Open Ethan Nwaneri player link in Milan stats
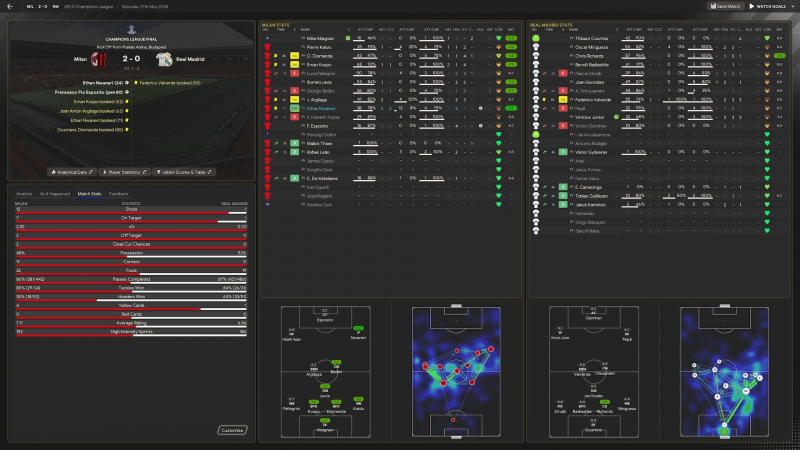The image size is (800, 450). tap(321, 108)
